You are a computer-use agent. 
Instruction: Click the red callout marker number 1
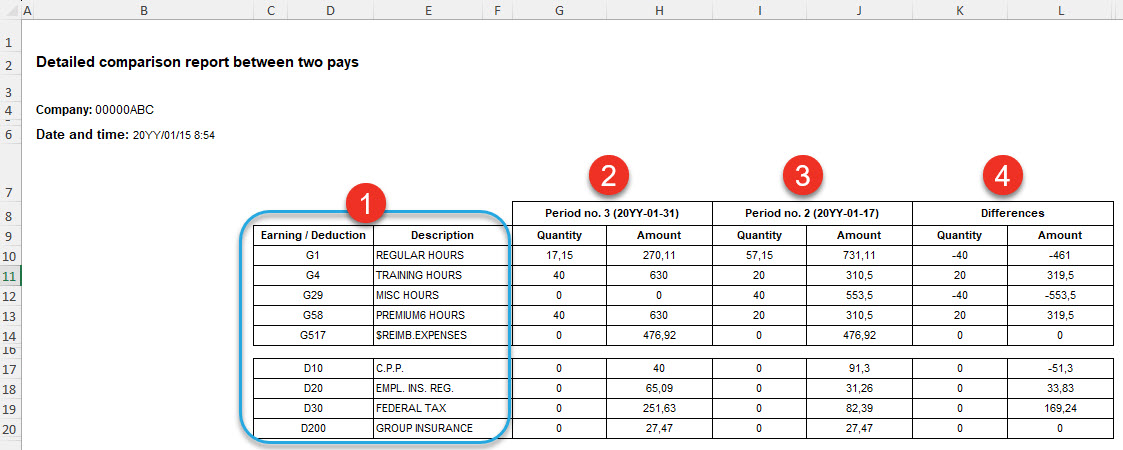point(366,205)
